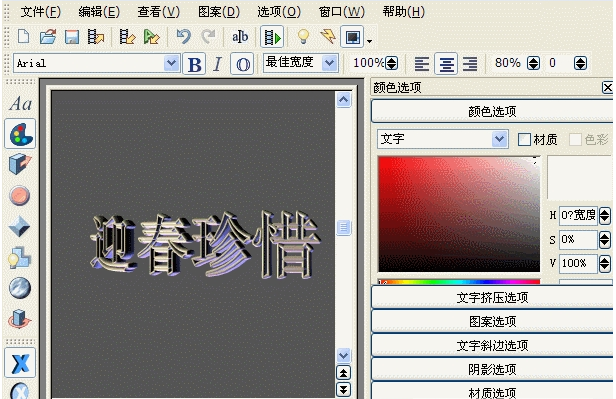Open the 文字 dropdown in color panel
The height and width of the screenshot is (399, 616).
coord(499,139)
